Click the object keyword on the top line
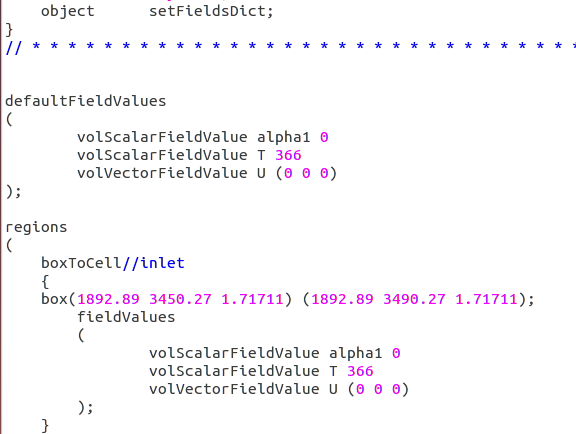This screenshot has height=434, width=576. tap(68, 11)
